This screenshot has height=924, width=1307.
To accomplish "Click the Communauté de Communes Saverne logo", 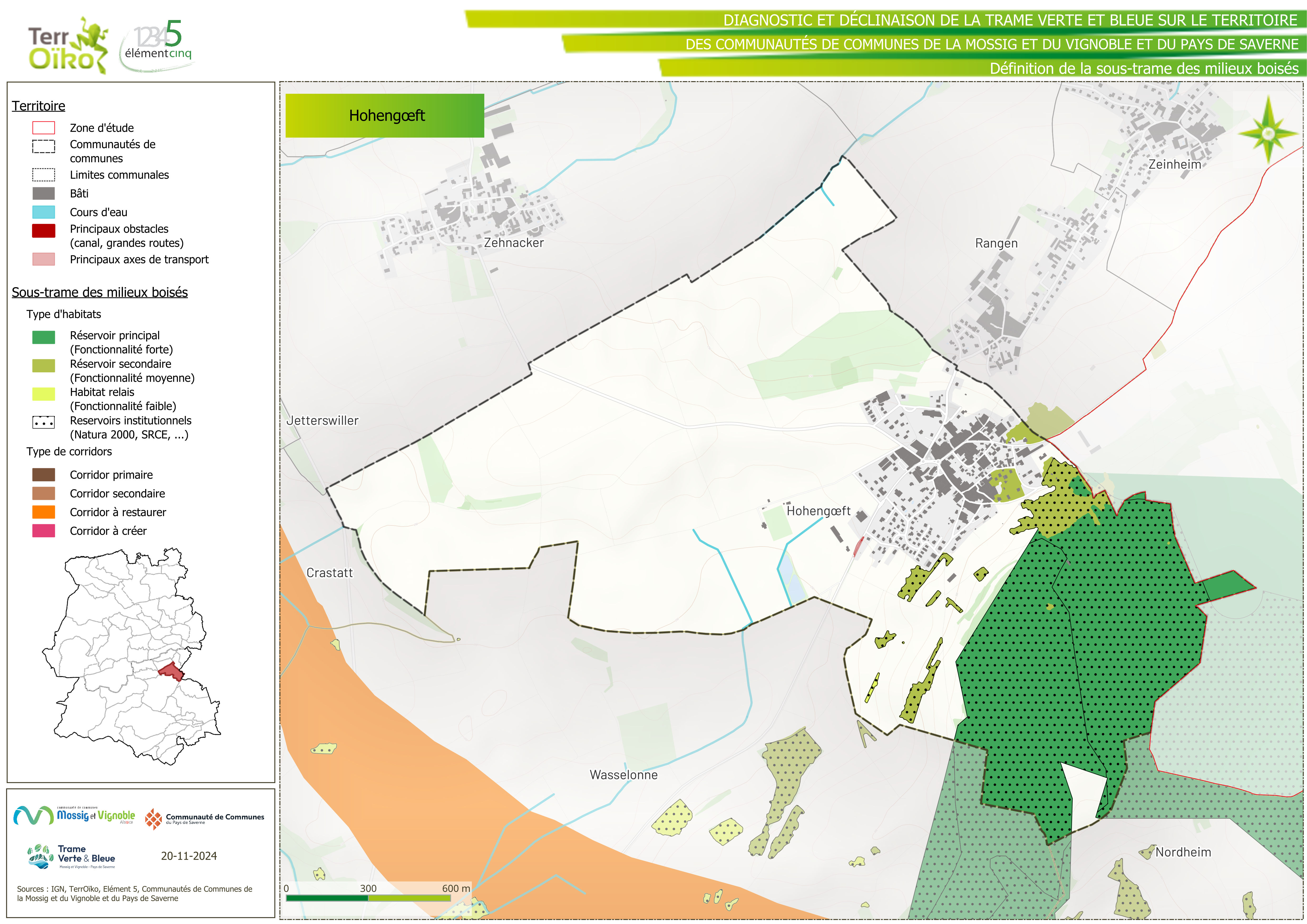I will [x=205, y=819].
